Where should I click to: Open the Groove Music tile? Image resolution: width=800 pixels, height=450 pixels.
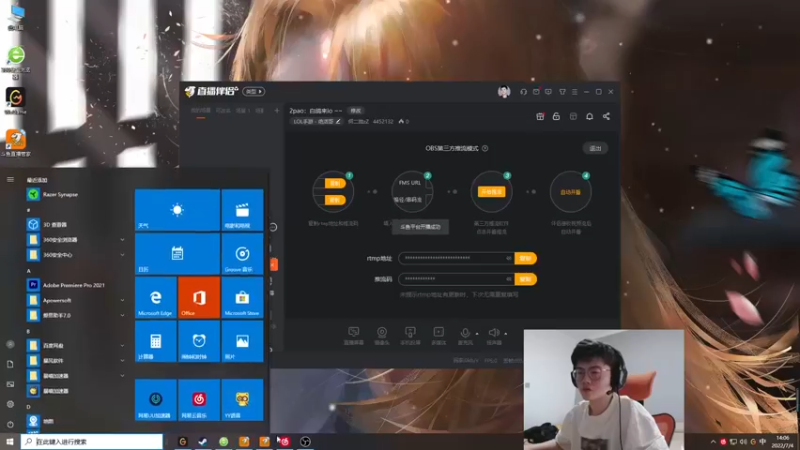pyautogui.click(x=242, y=254)
